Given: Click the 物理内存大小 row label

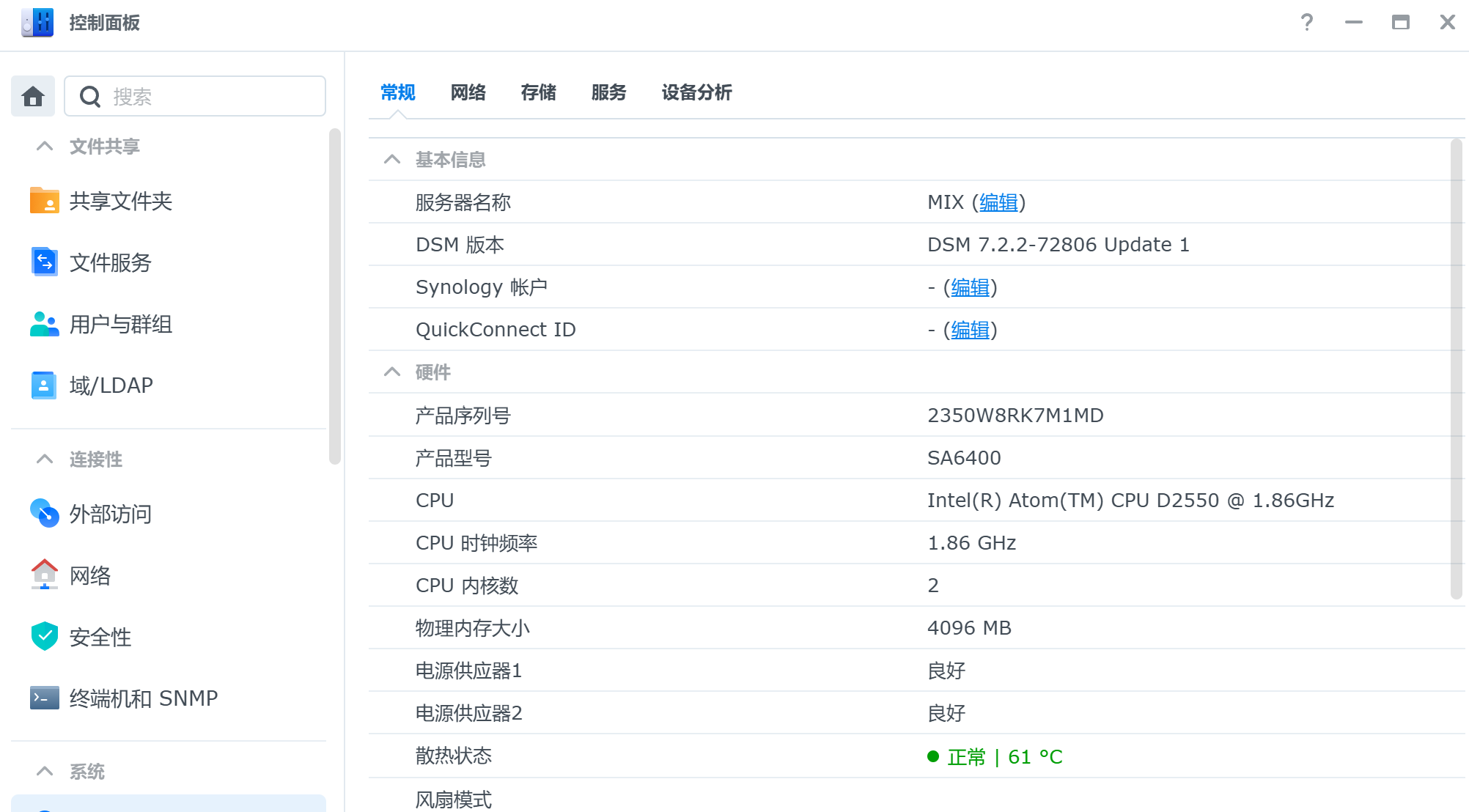Looking at the screenshot, I should (473, 628).
